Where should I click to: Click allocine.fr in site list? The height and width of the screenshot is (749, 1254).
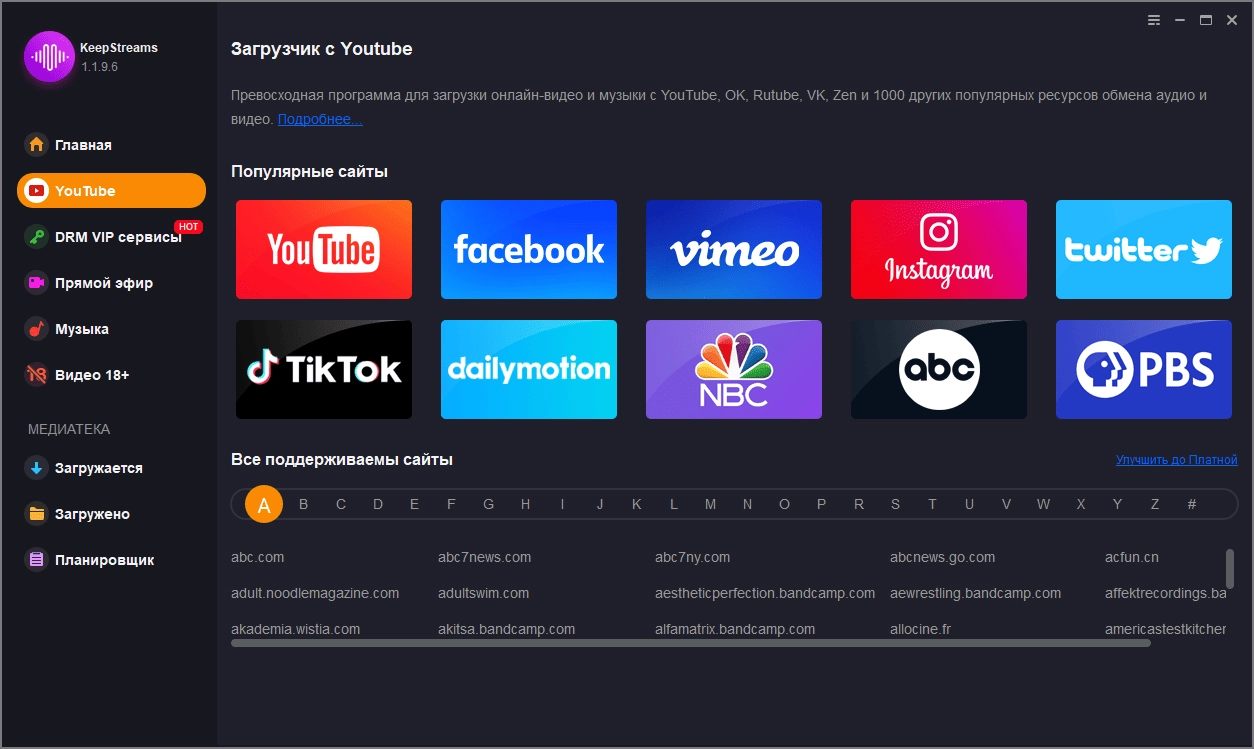(x=920, y=629)
